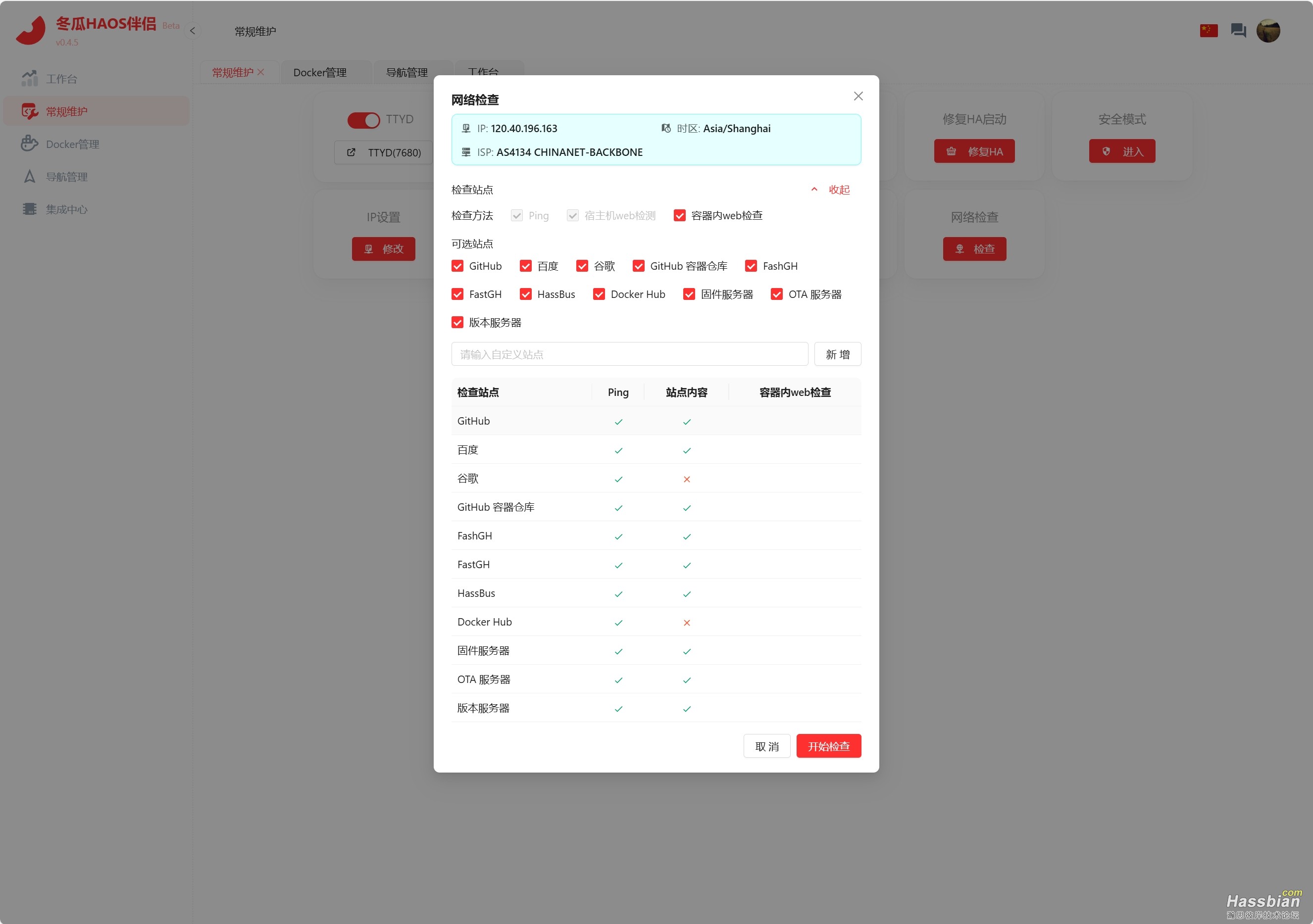Click the 容器内web检查 column header

[795, 392]
